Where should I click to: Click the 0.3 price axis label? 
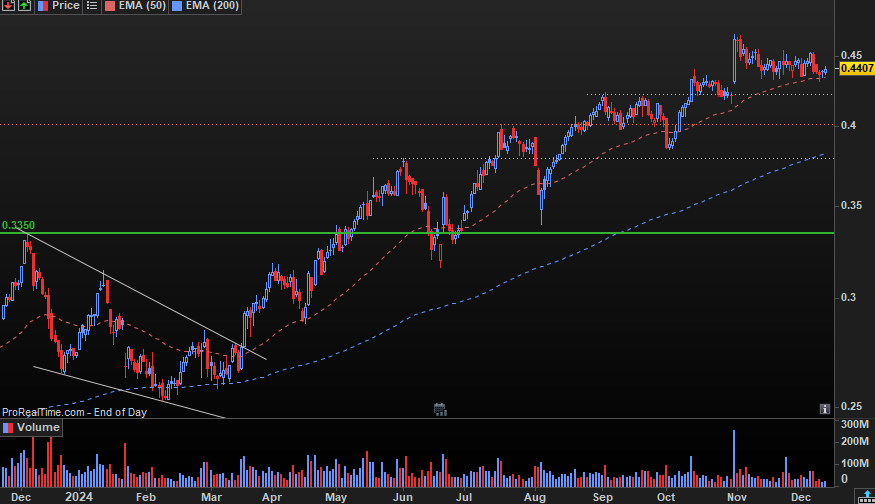point(848,297)
